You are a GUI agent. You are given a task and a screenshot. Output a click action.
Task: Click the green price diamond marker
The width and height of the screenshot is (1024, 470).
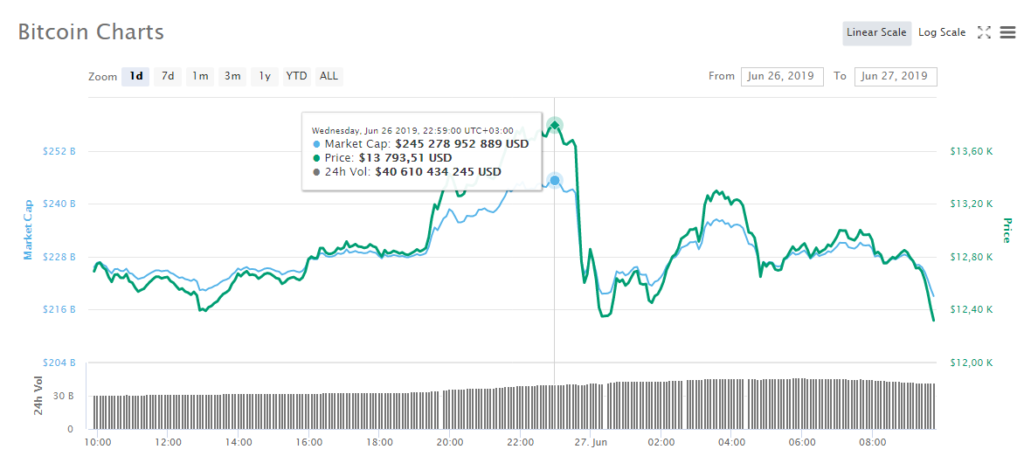click(x=554, y=125)
